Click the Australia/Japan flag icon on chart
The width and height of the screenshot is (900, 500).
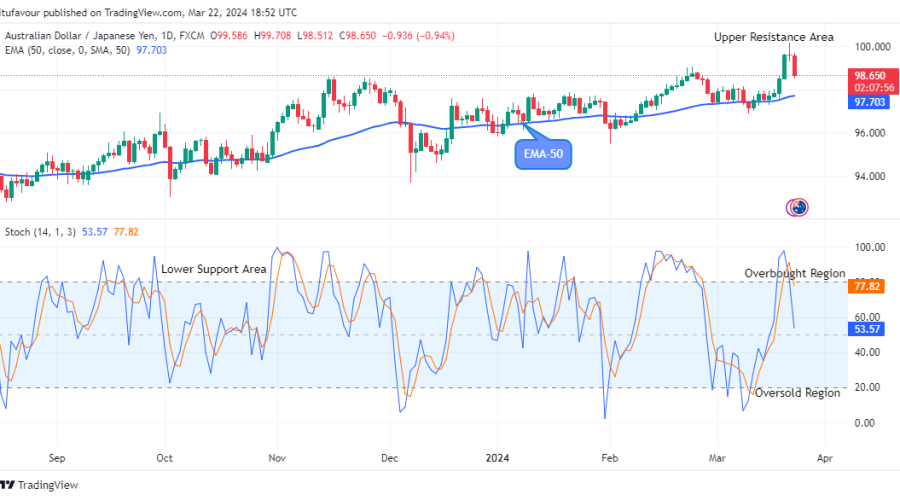coord(798,207)
